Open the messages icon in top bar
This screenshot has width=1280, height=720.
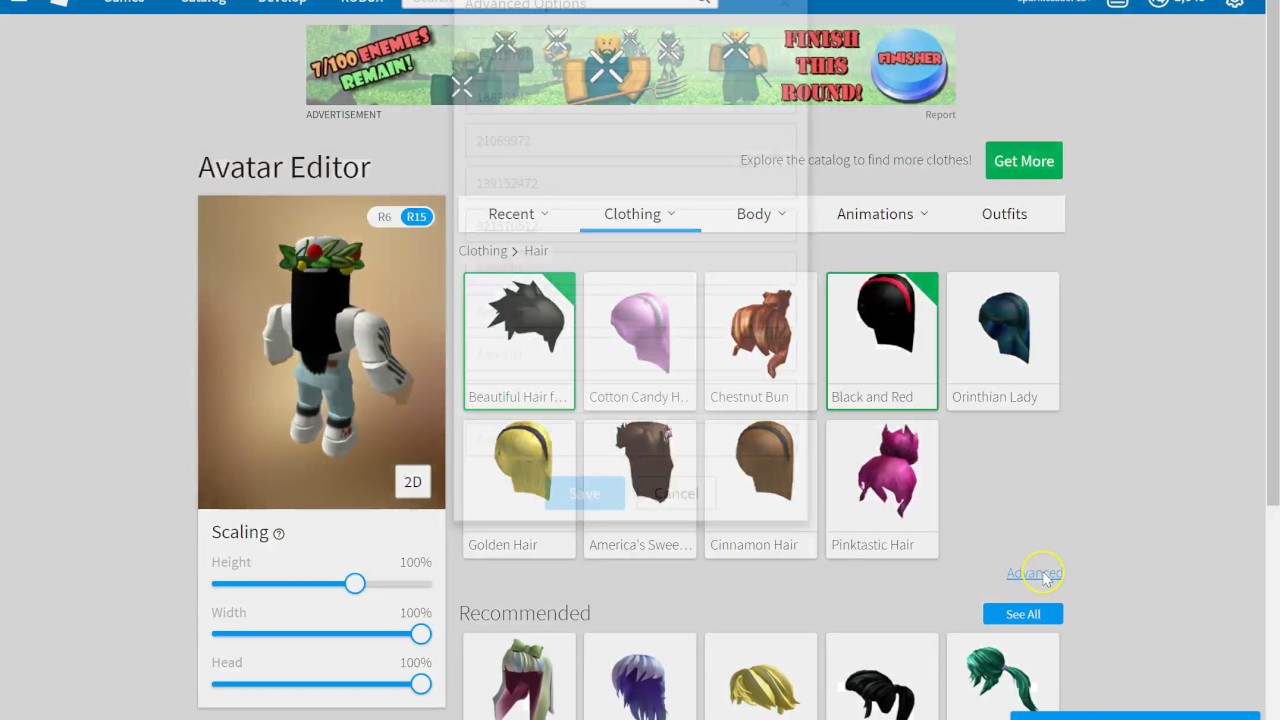[1117, 3]
